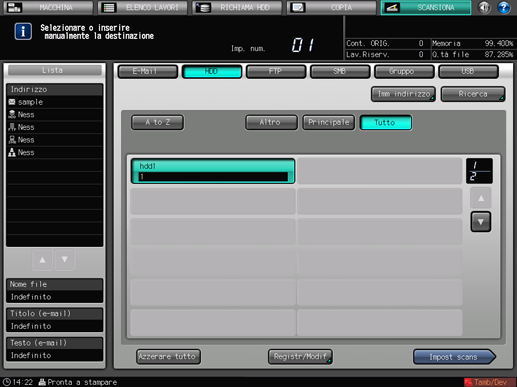The width and height of the screenshot is (517, 387).
Task: Click the Imp. num. 01 display
Action: [x=303, y=45]
